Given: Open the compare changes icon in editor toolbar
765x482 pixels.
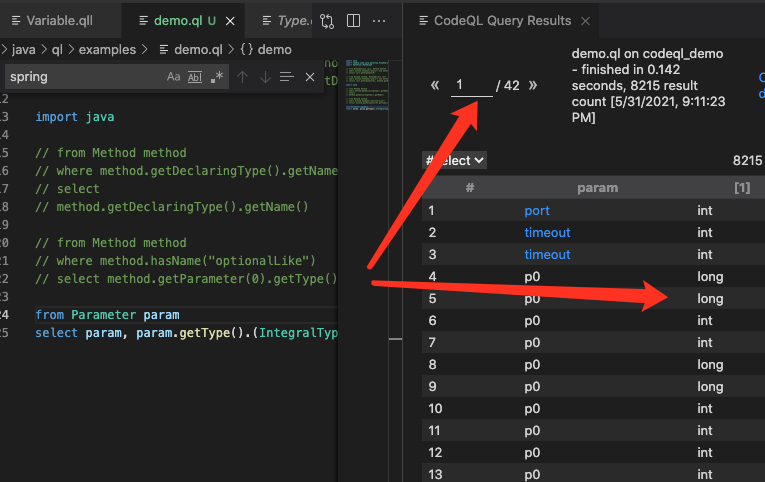Looking at the screenshot, I should click(x=327, y=21).
